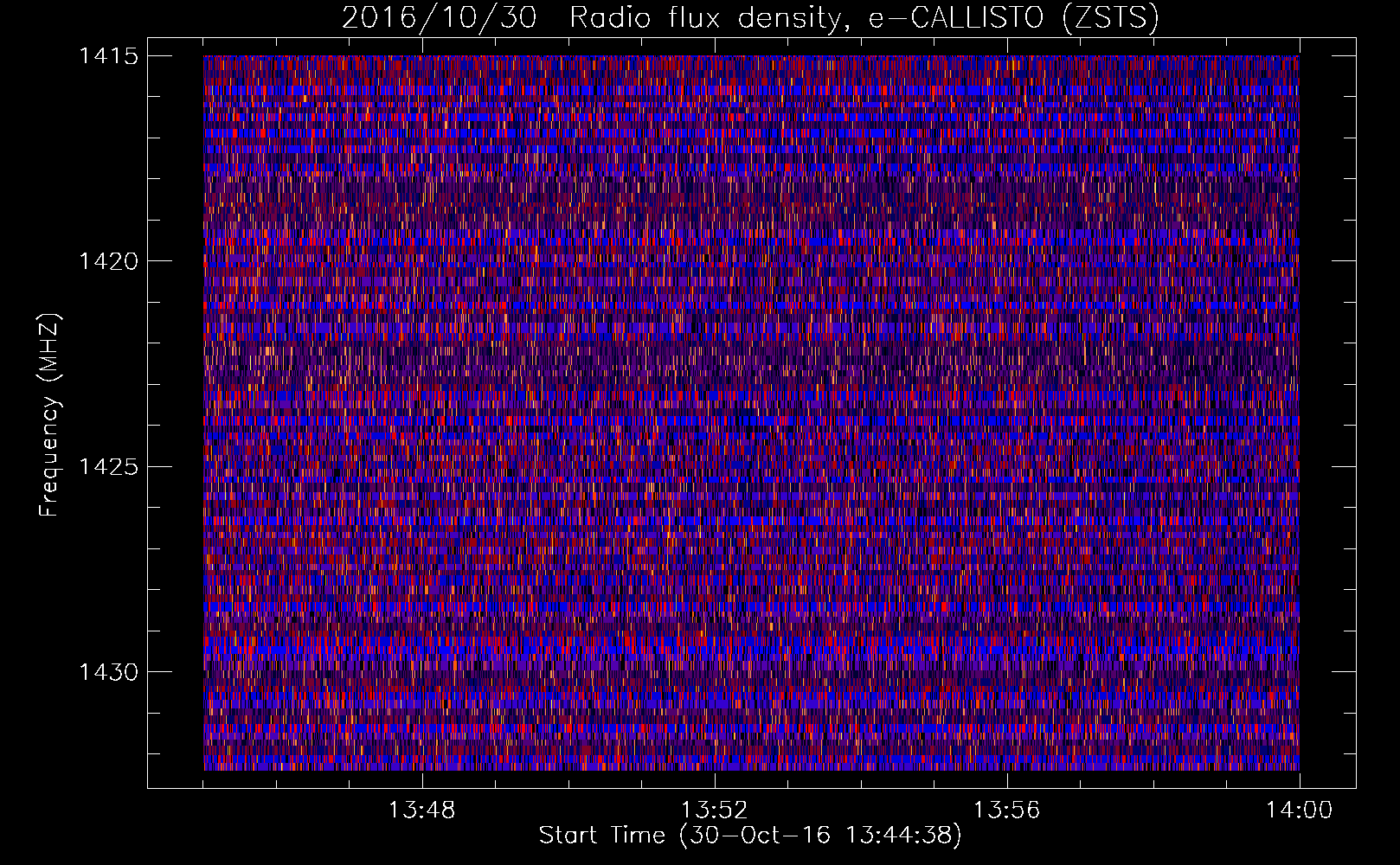Click the 13:56 time axis label
Screen dimensions: 1400x865
(x=1007, y=811)
